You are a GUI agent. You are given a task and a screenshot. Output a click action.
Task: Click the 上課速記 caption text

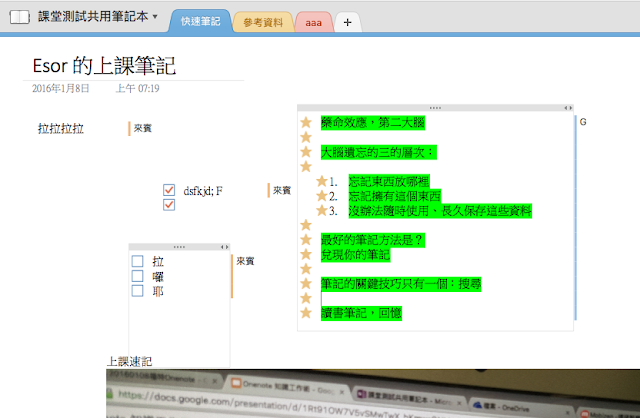(129, 361)
